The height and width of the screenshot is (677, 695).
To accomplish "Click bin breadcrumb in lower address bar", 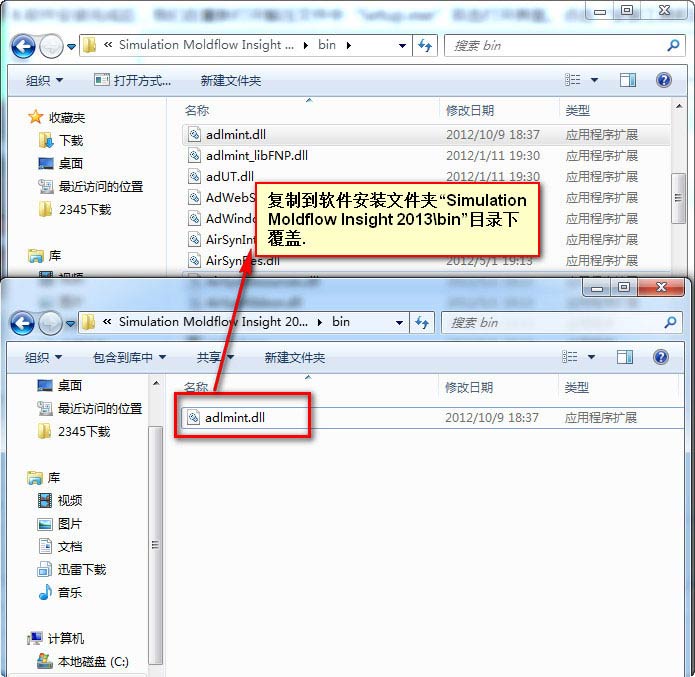I will (340, 322).
